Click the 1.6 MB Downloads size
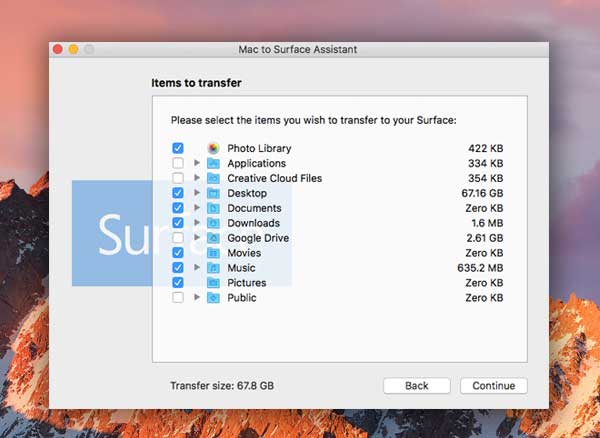The width and height of the screenshot is (600, 438). pyautogui.click(x=488, y=223)
